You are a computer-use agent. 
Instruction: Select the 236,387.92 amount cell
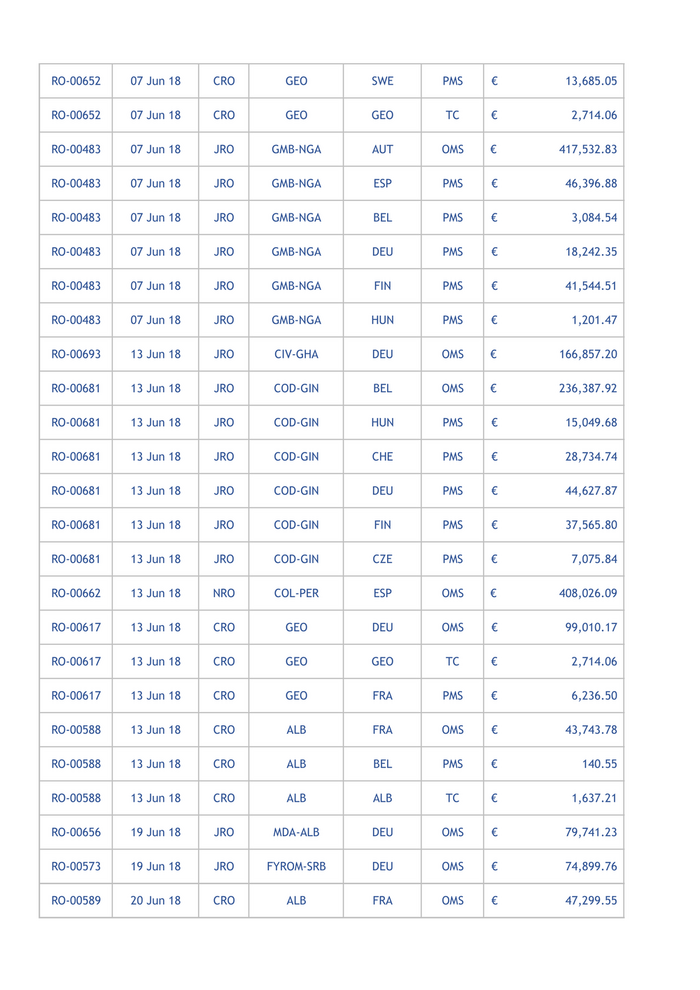point(587,388)
